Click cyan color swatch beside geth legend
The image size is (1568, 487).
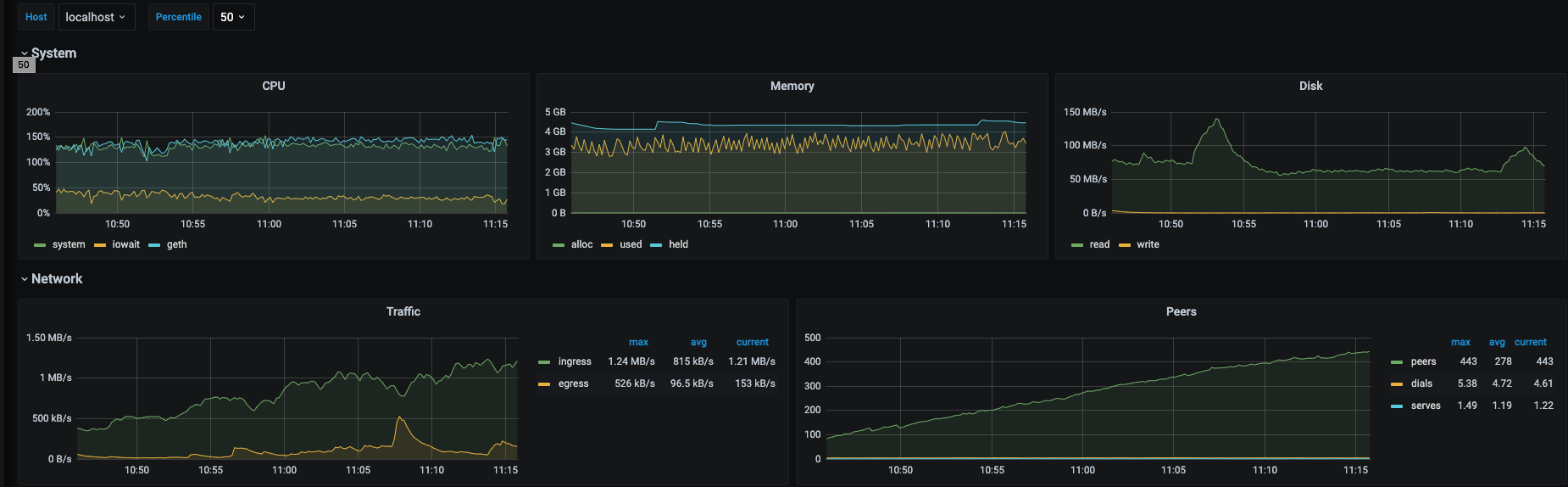tap(154, 245)
